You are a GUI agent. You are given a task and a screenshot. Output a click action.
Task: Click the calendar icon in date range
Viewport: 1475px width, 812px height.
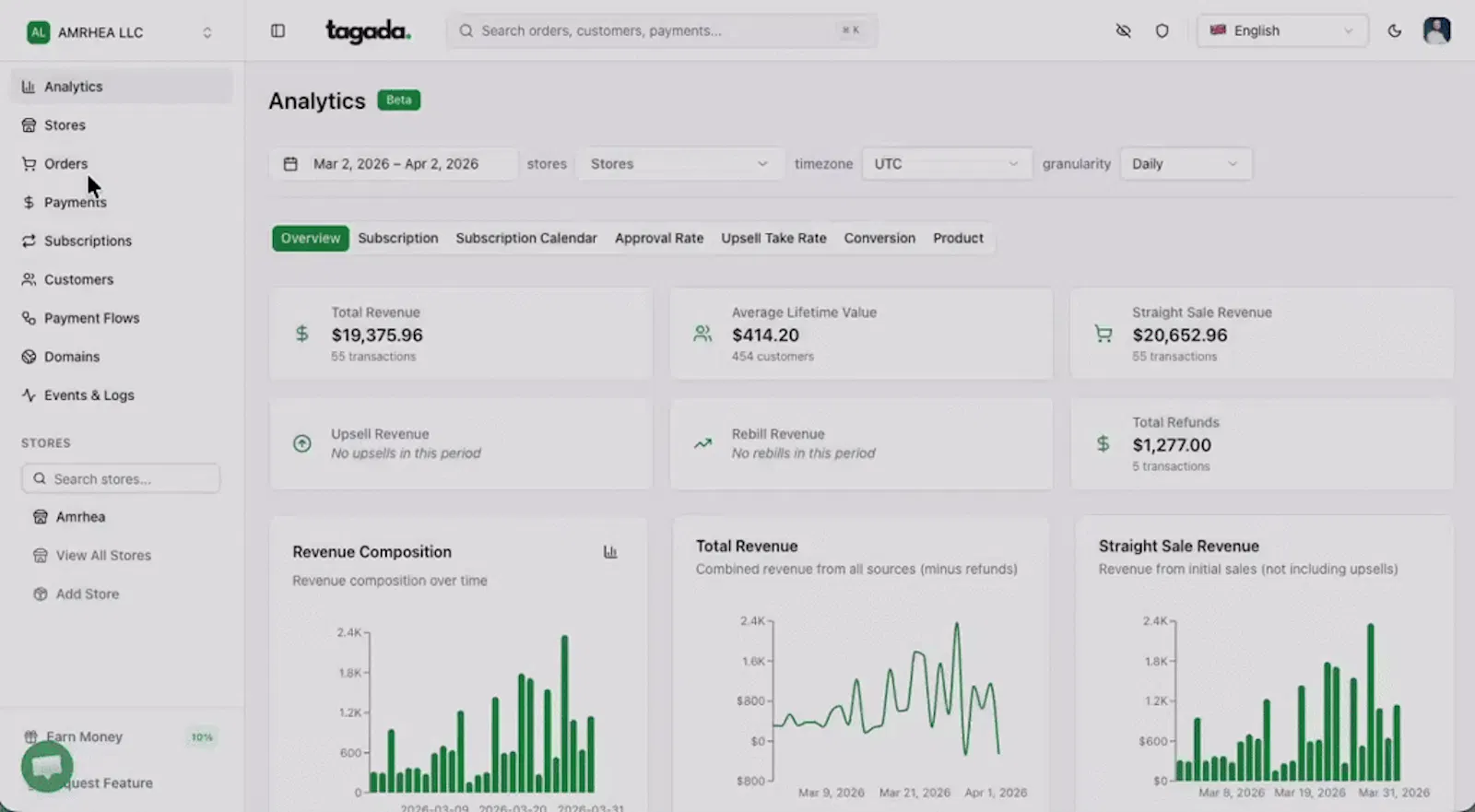(x=290, y=164)
